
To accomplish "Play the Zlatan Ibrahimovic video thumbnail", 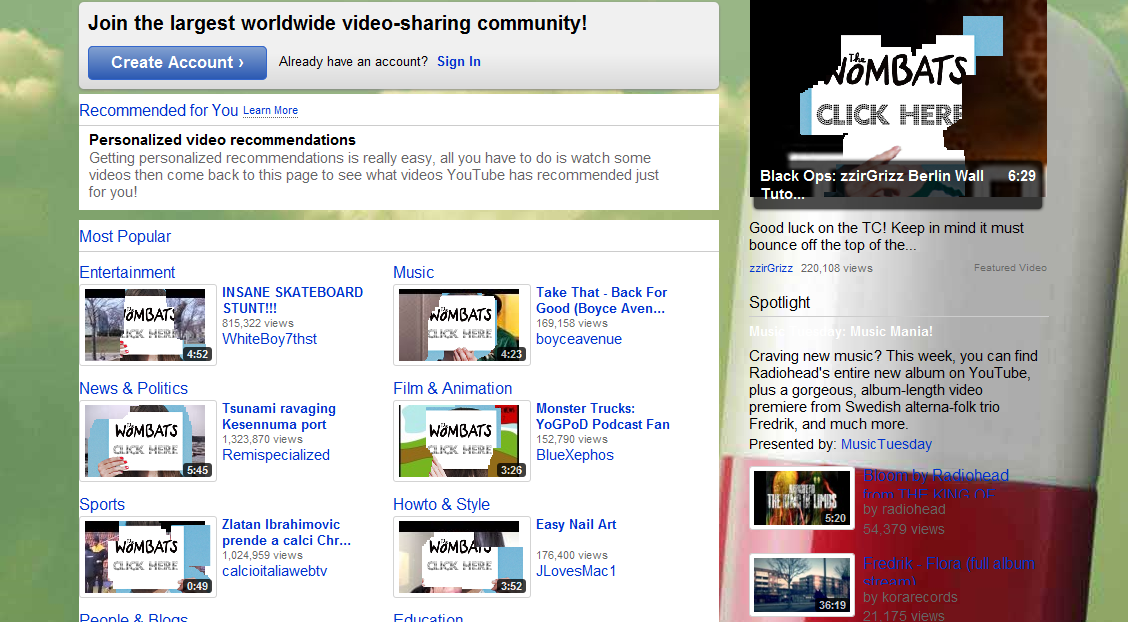I will click(x=147, y=557).
